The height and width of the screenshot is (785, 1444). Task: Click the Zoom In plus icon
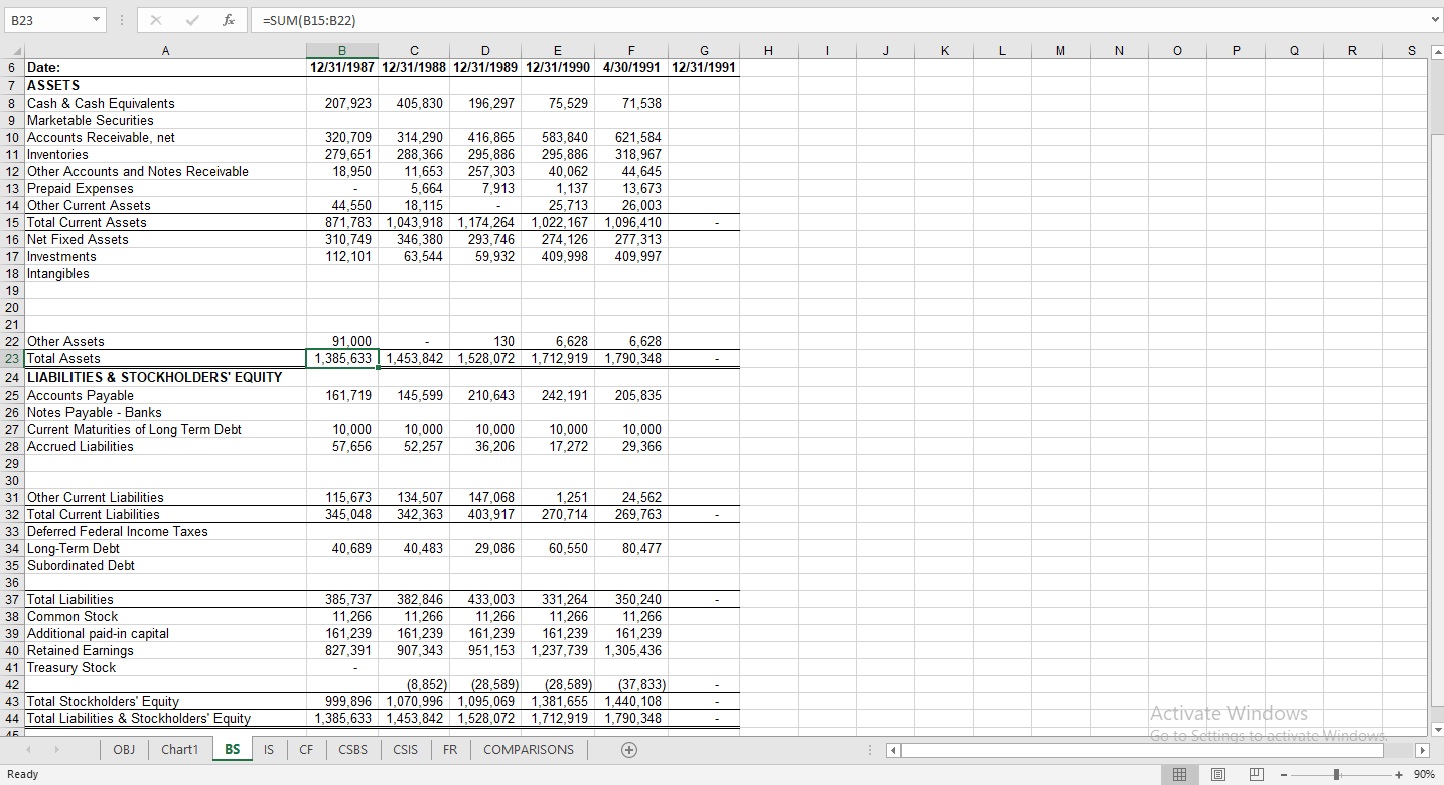tap(1400, 773)
